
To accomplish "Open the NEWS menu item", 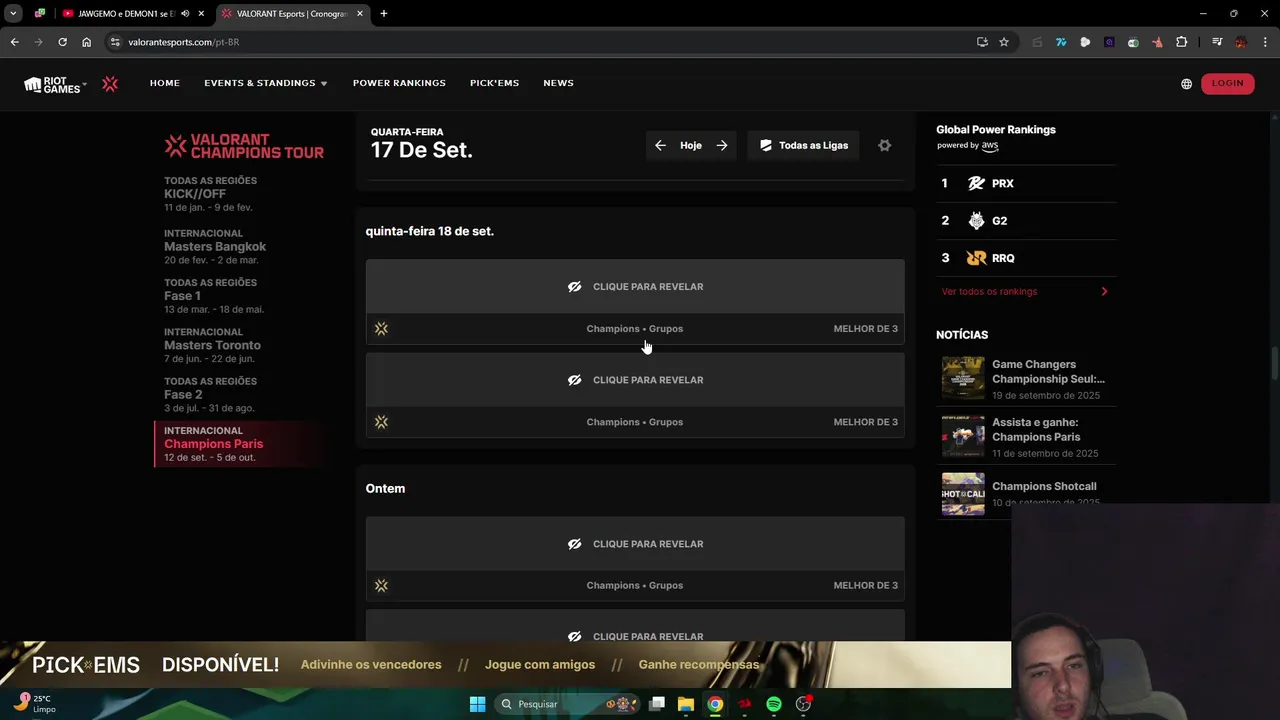I will point(558,83).
